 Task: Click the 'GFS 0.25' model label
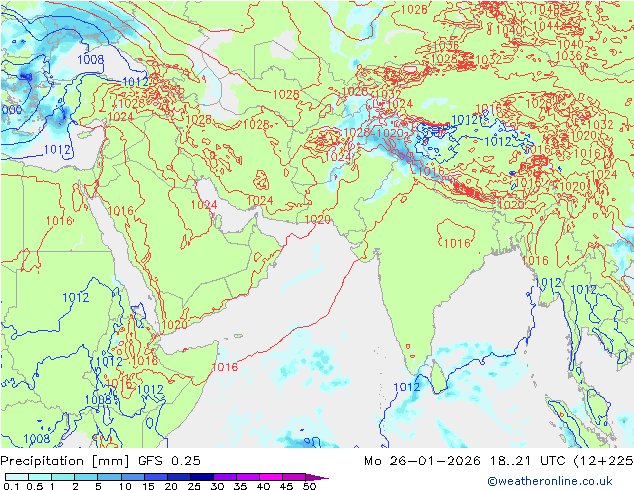(169, 461)
